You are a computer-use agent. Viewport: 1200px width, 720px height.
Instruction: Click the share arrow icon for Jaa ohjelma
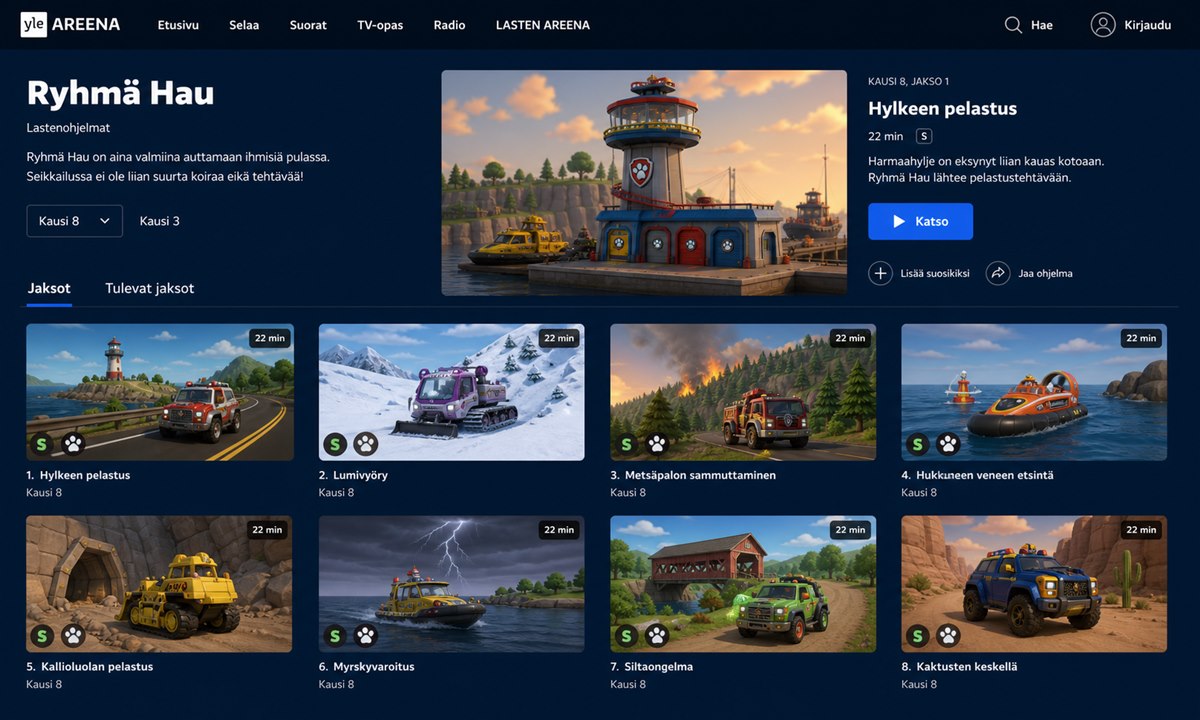[998, 273]
